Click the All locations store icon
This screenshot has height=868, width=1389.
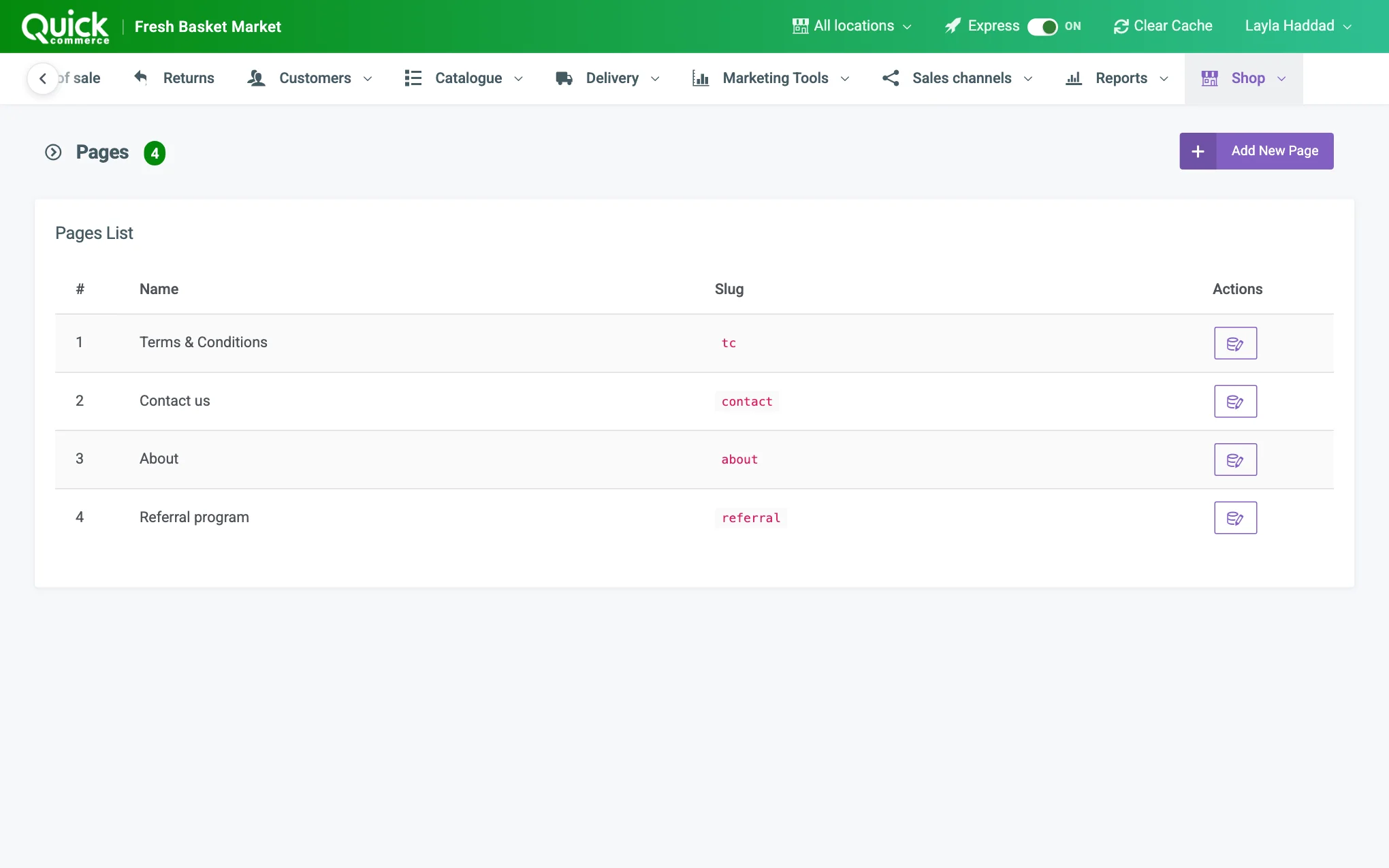[x=800, y=26]
